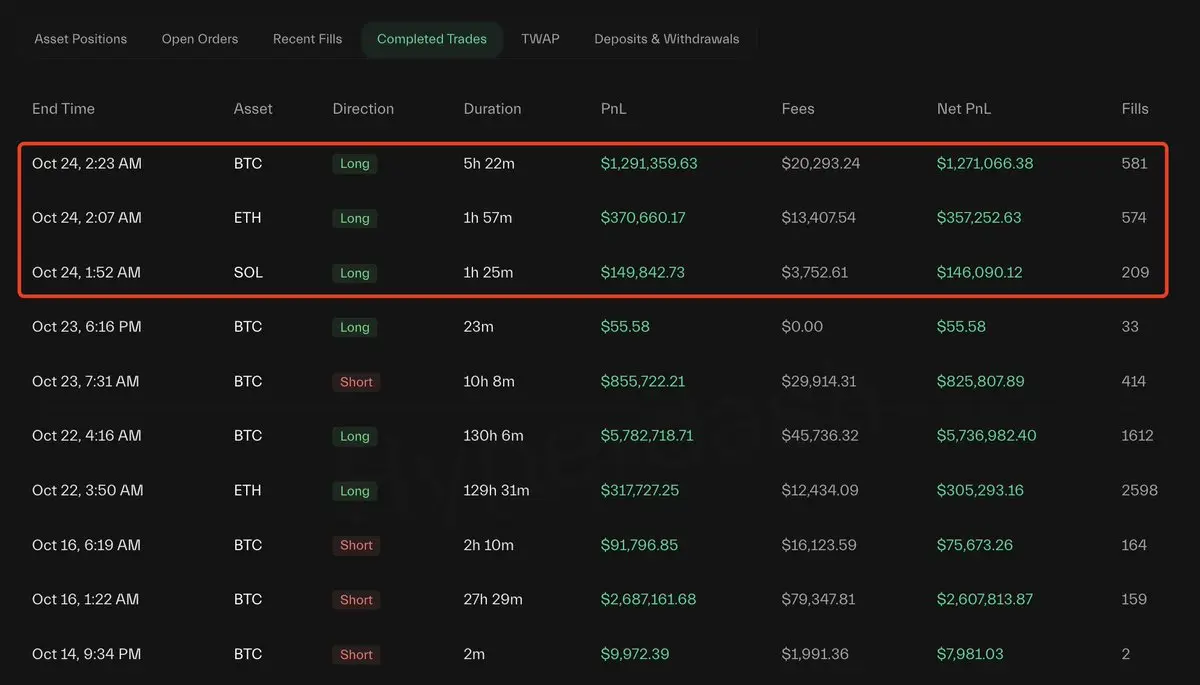1200x685 pixels.
Task: Select the $5,782,718.71 PnL value
Action: point(647,436)
